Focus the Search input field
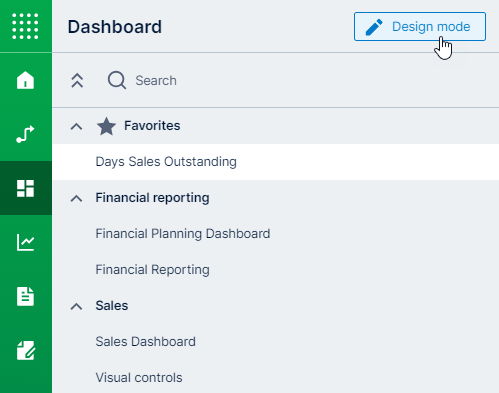 (300, 81)
